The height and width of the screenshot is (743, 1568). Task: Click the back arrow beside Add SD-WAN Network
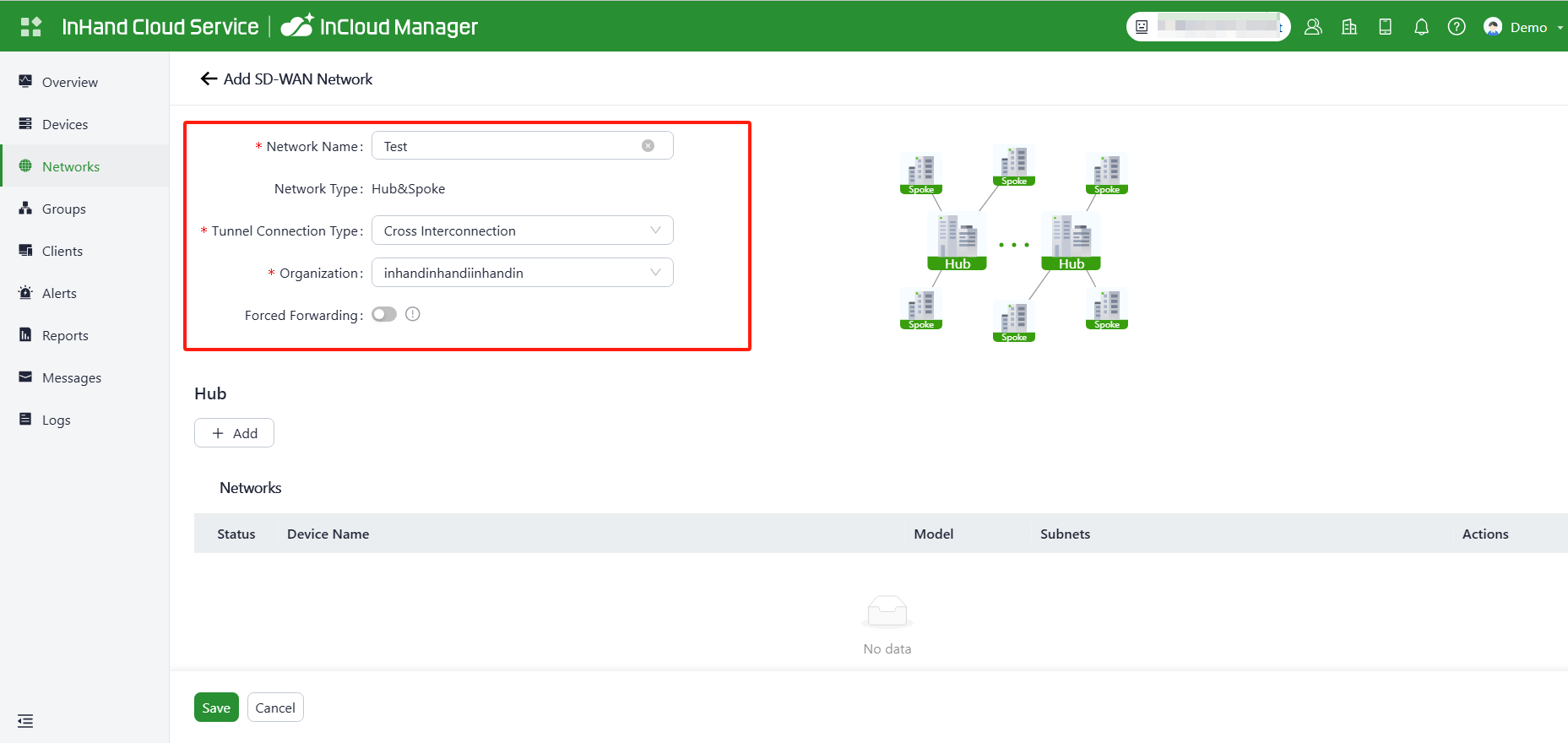[x=209, y=79]
